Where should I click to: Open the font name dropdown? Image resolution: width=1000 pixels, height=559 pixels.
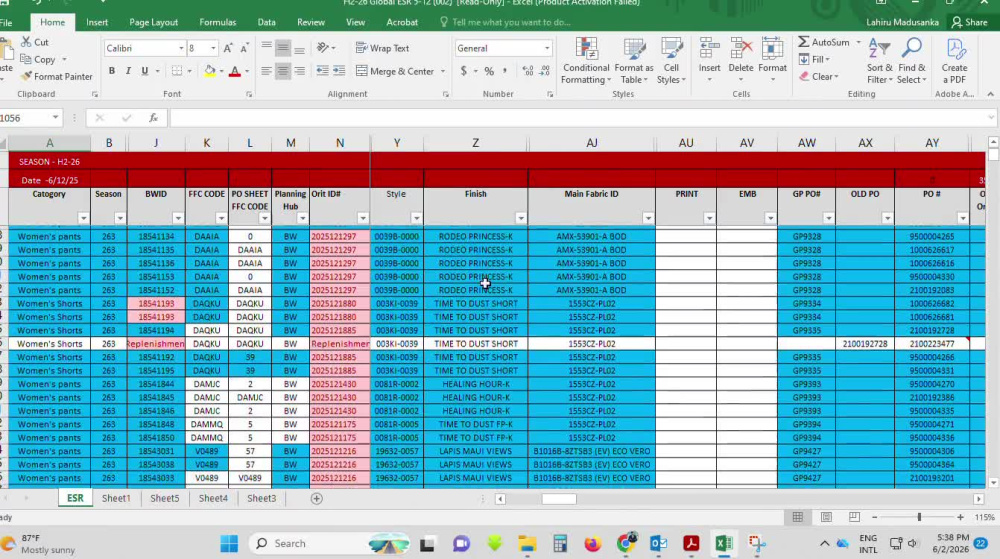pyautogui.click(x=181, y=48)
